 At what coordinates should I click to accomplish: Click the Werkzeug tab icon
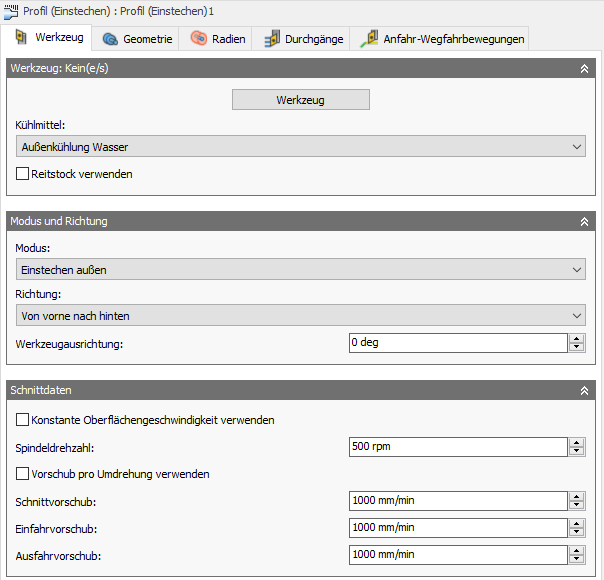pos(20,38)
